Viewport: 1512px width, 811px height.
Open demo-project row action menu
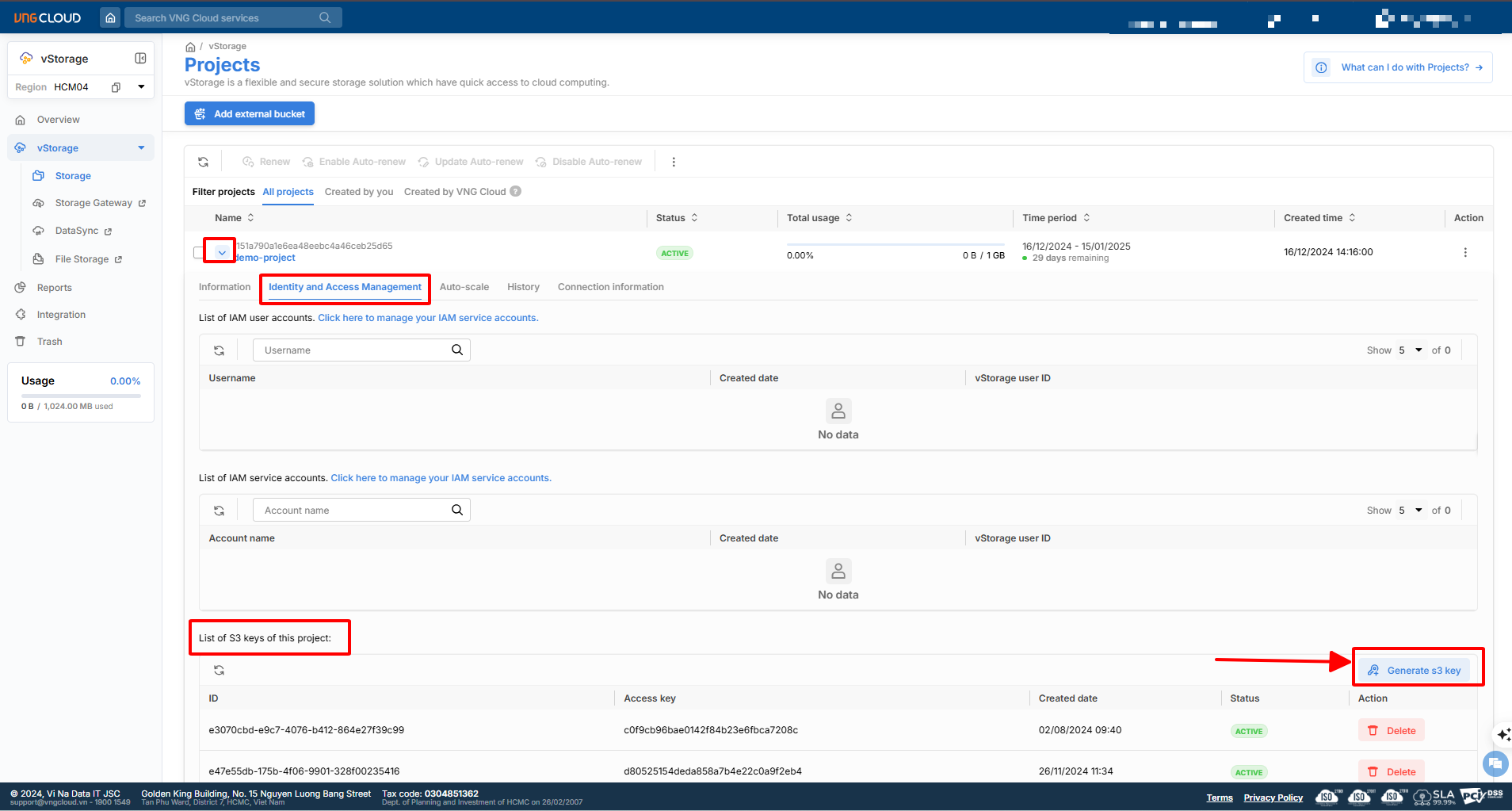point(1464,252)
